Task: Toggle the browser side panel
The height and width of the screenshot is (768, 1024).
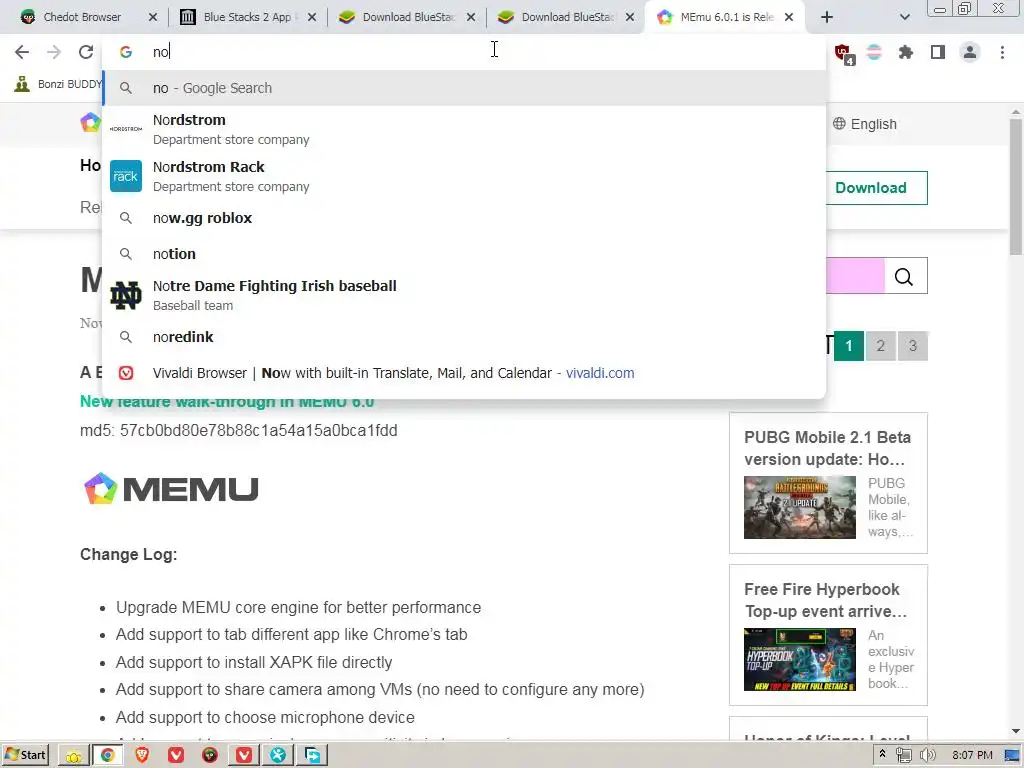Action: 938,52
